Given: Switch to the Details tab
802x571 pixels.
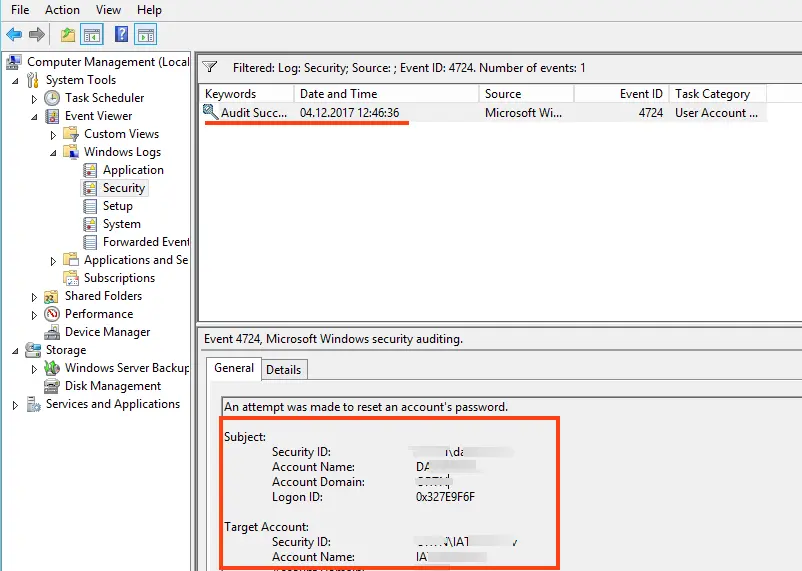Looking at the screenshot, I should click(284, 369).
